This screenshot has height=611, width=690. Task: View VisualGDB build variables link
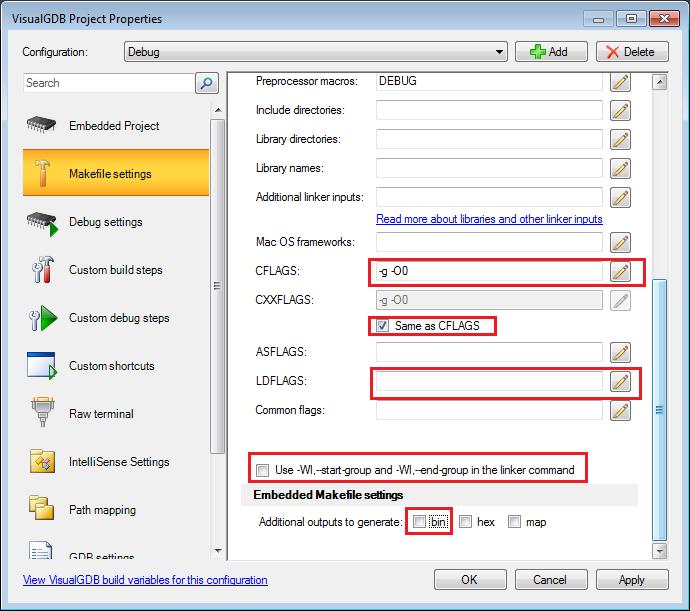145,580
